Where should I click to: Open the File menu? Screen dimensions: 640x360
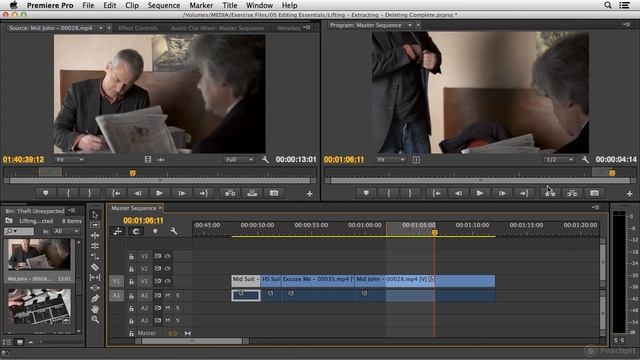(88, 5)
